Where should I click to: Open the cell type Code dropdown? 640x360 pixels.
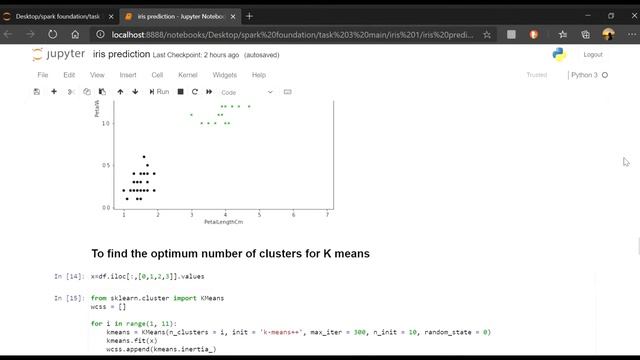[x=247, y=92]
